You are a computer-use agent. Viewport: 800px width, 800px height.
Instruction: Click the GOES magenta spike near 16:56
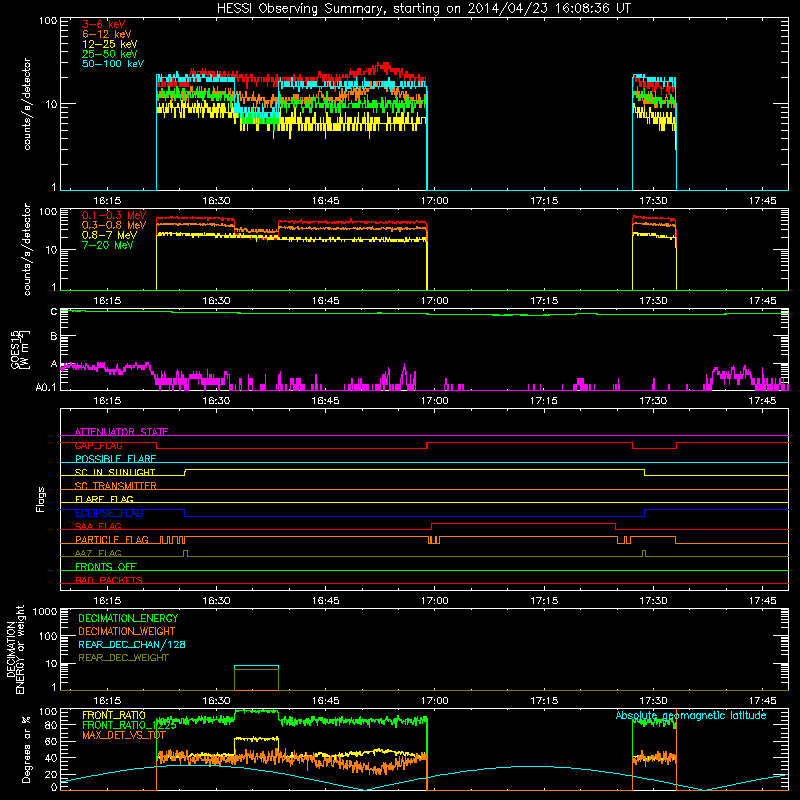click(x=405, y=376)
